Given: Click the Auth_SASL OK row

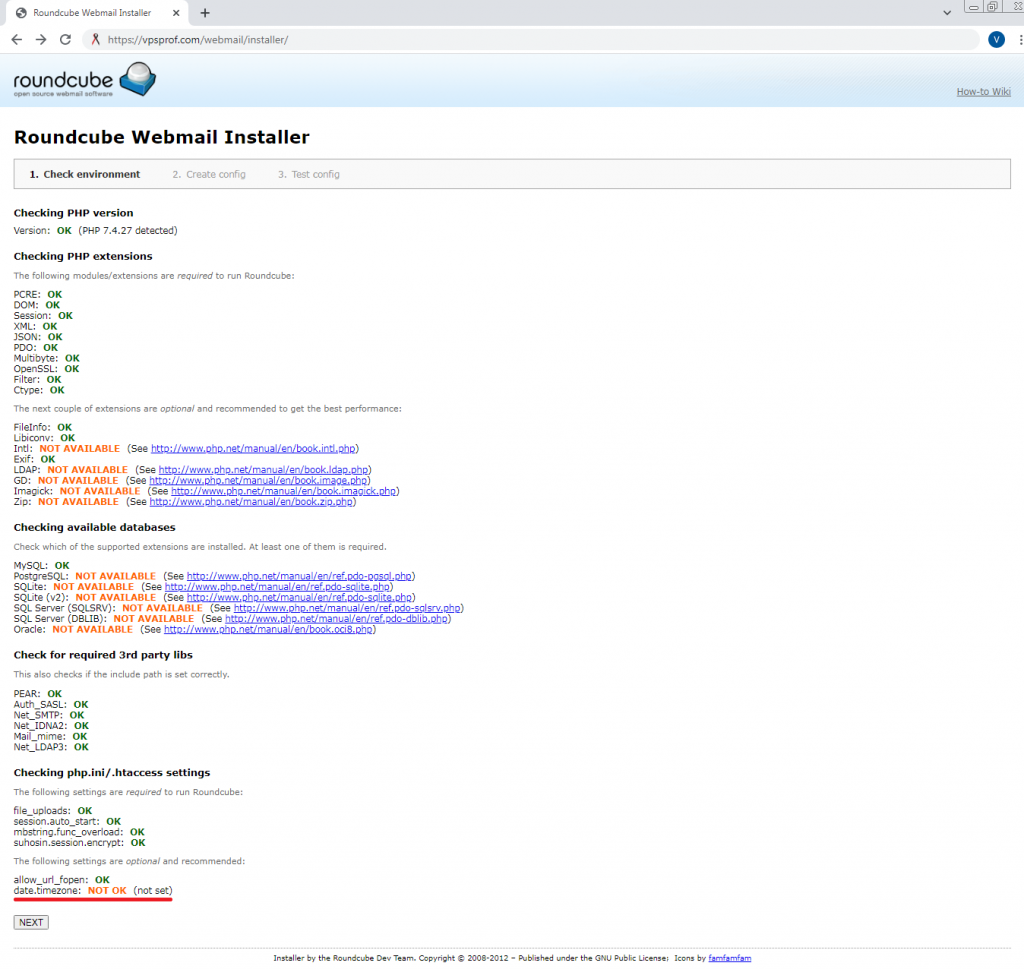Looking at the screenshot, I should pyautogui.click(x=51, y=705).
